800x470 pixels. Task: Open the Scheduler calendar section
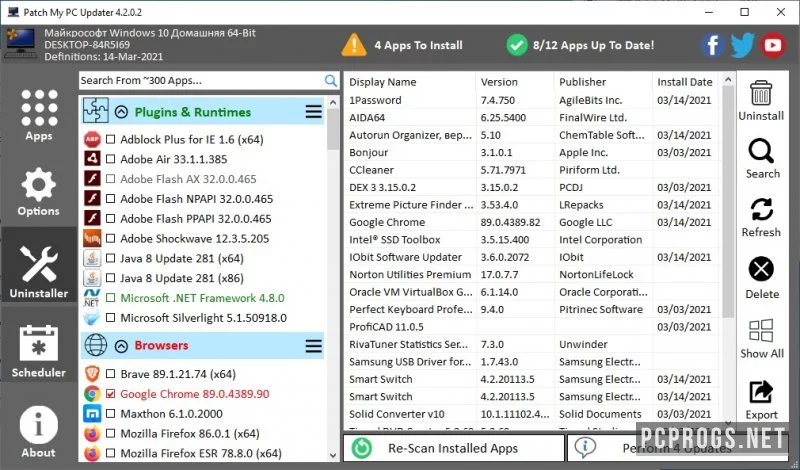(39, 350)
